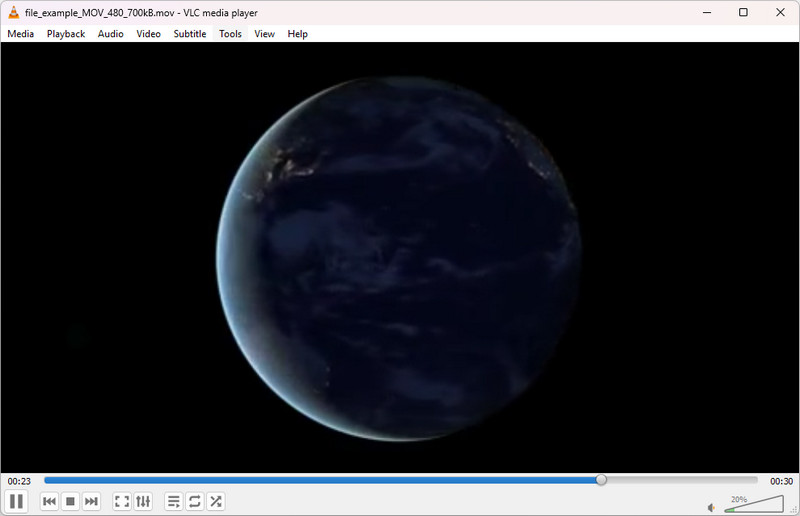This screenshot has height=516, width=800.
Task: Skip to next media track
Action: click(x=91, y=502)
